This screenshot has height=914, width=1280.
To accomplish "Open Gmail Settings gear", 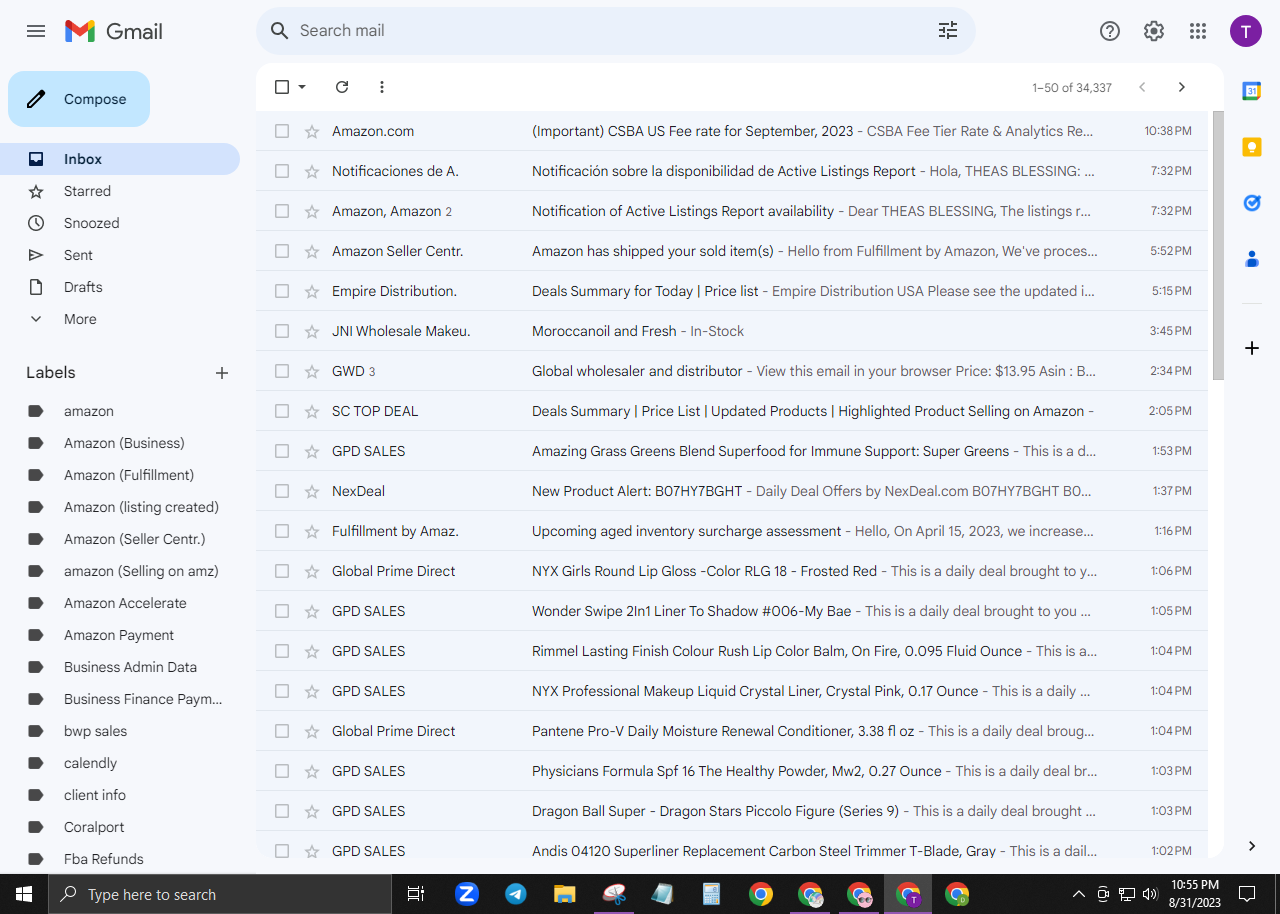I will click(x=1154, y=31).
